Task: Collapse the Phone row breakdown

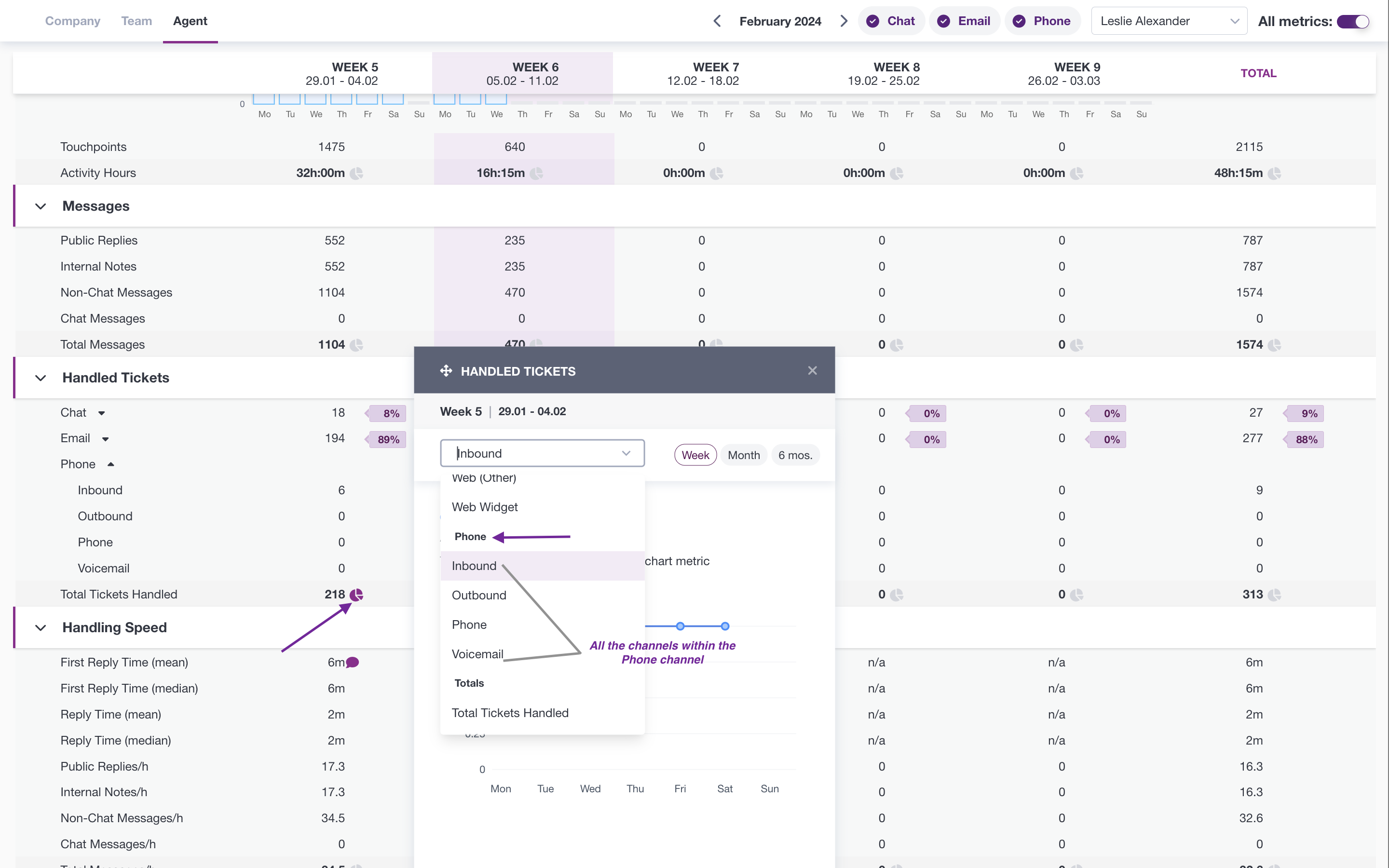Action: (111, 464)
